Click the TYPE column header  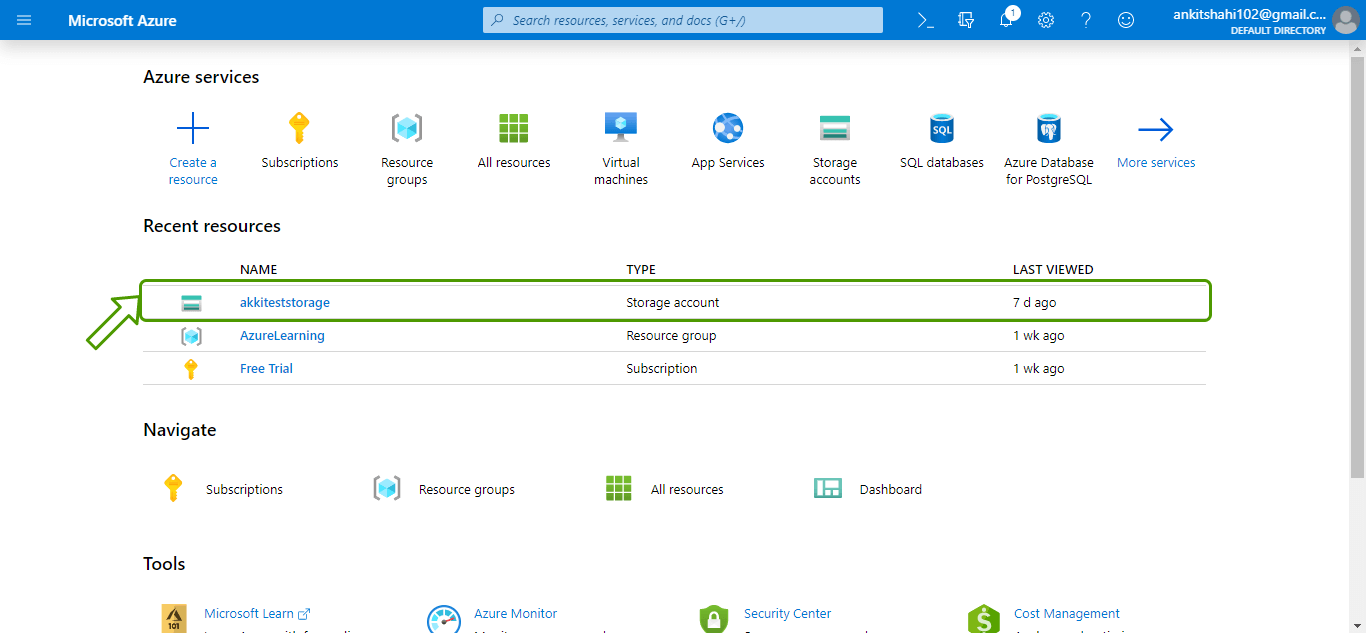[641, 270]
